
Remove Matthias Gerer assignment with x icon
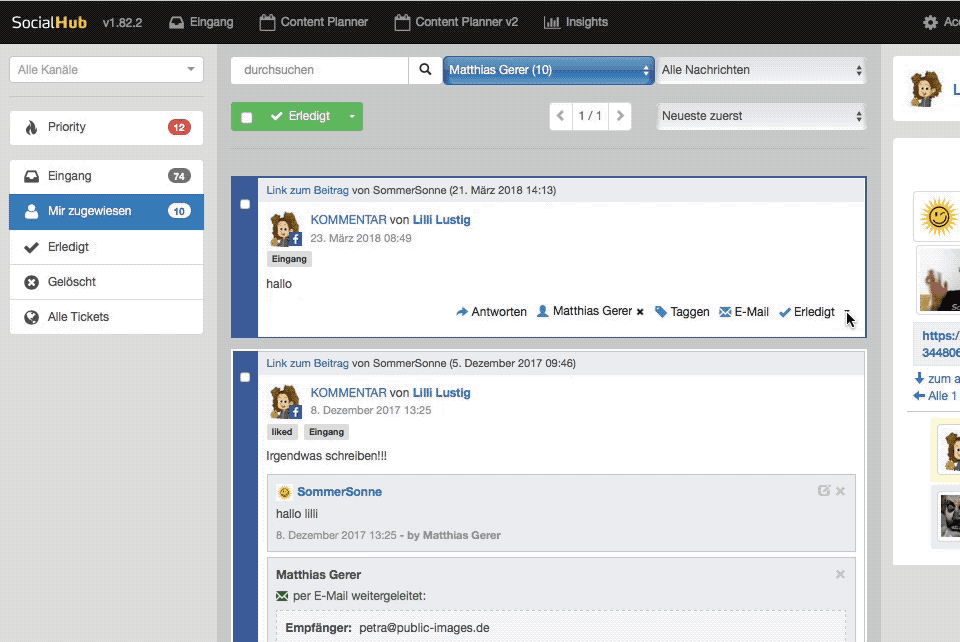[x=640, y=312]
